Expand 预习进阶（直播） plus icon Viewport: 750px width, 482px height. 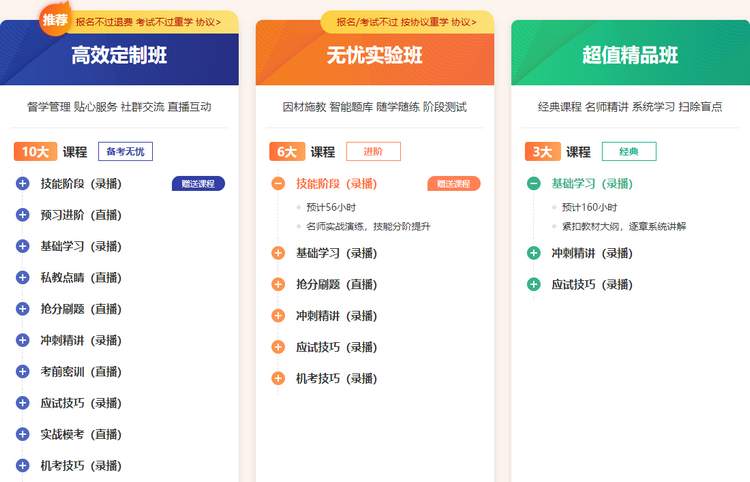coord(22,215)
